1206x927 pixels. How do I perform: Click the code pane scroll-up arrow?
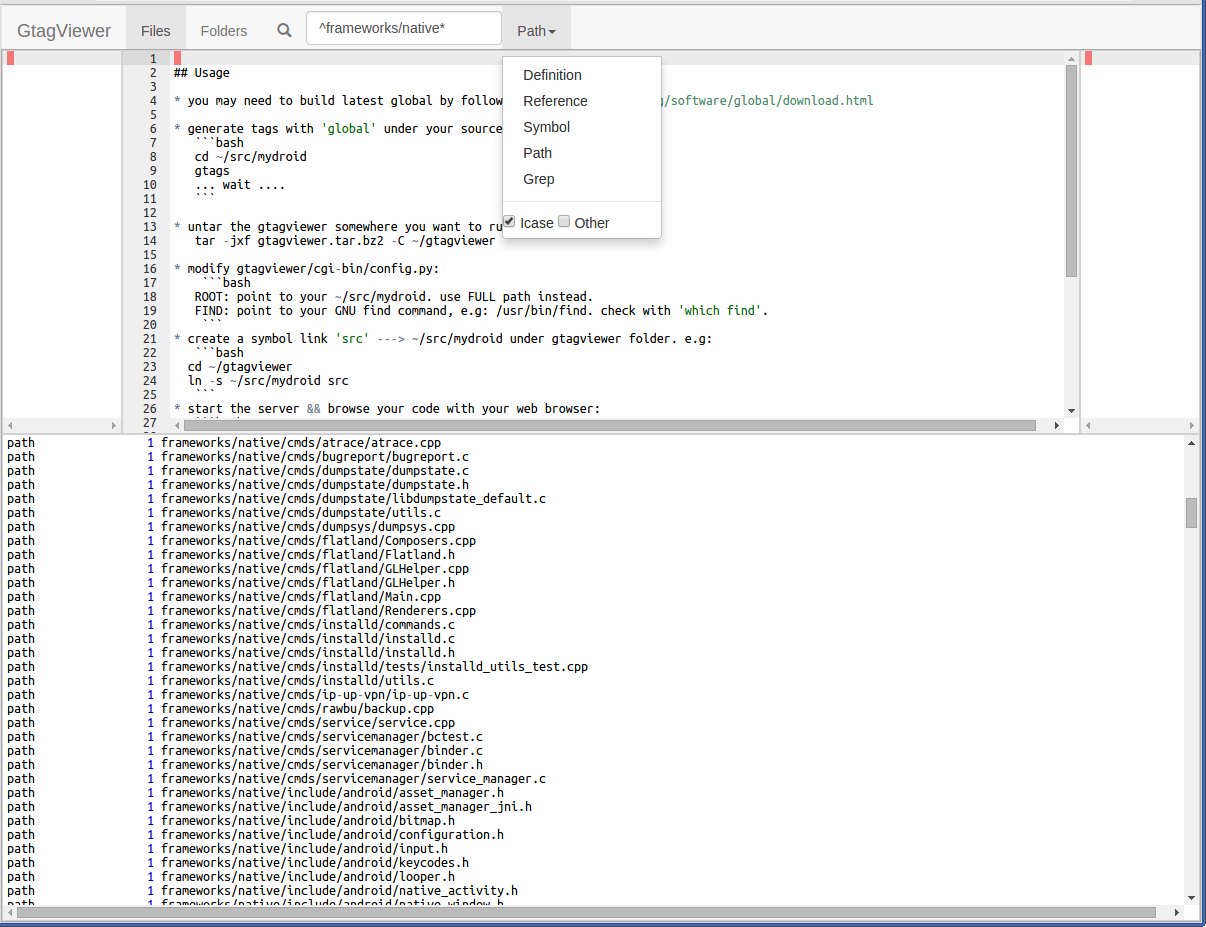click(x=1071, y=58)
